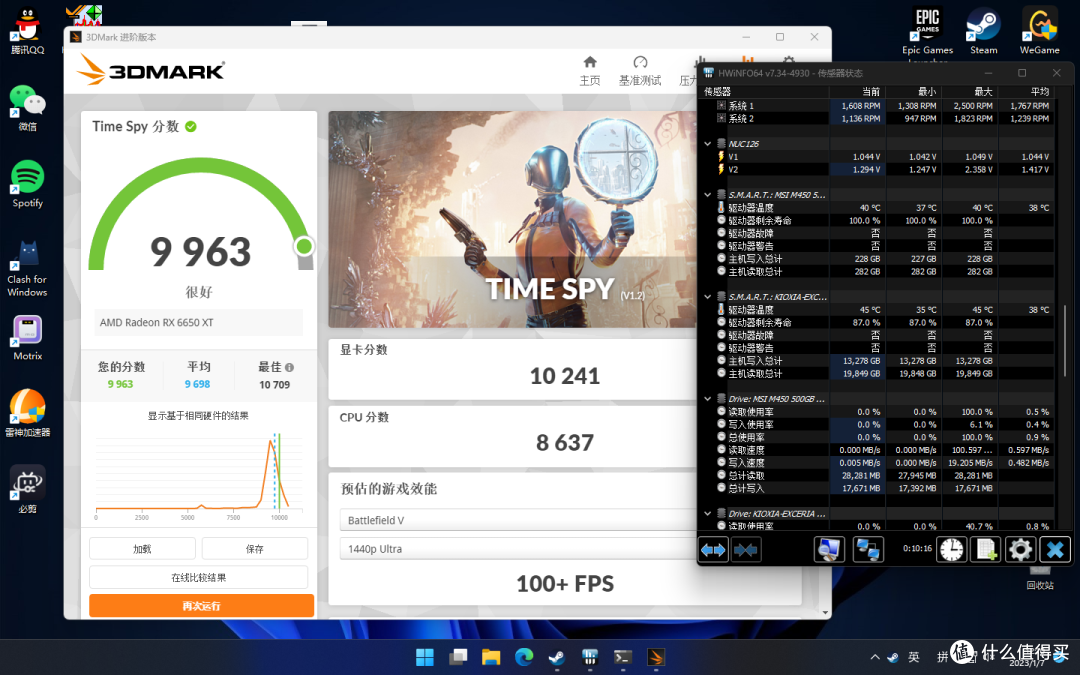Image resolution: width=1080 pixels, height=675 pixels.
Task: Click the green verified check beside Time Spy 分数
Action: click(x=191, y=127)
